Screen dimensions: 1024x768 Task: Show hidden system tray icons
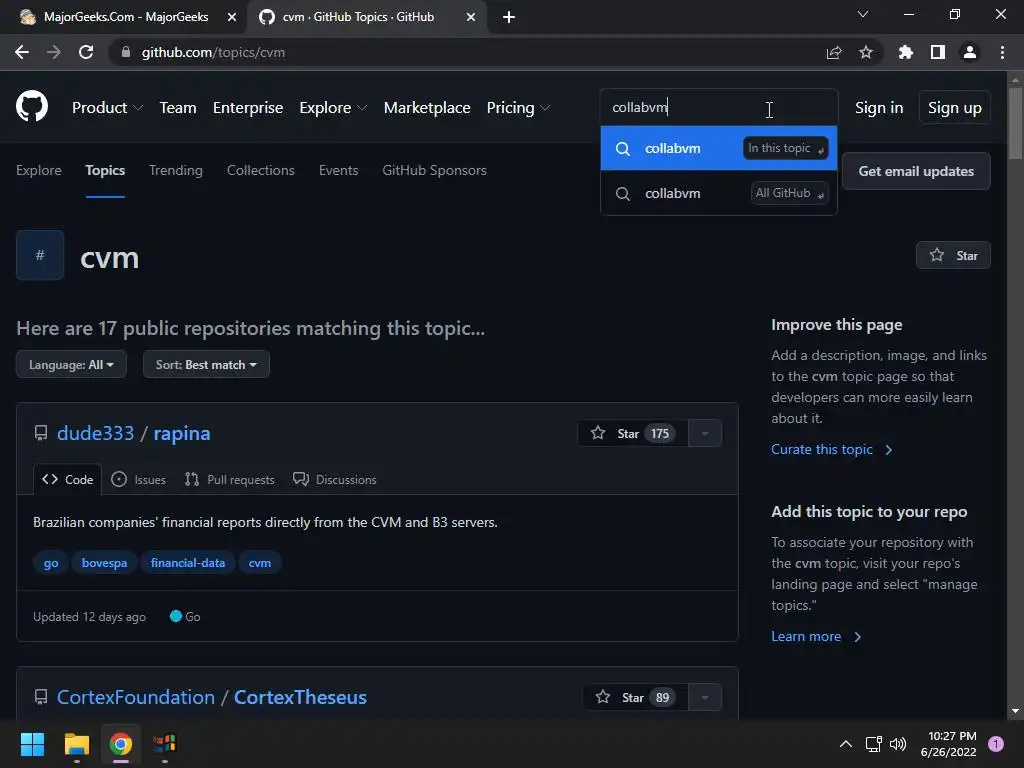click(846, 744)
